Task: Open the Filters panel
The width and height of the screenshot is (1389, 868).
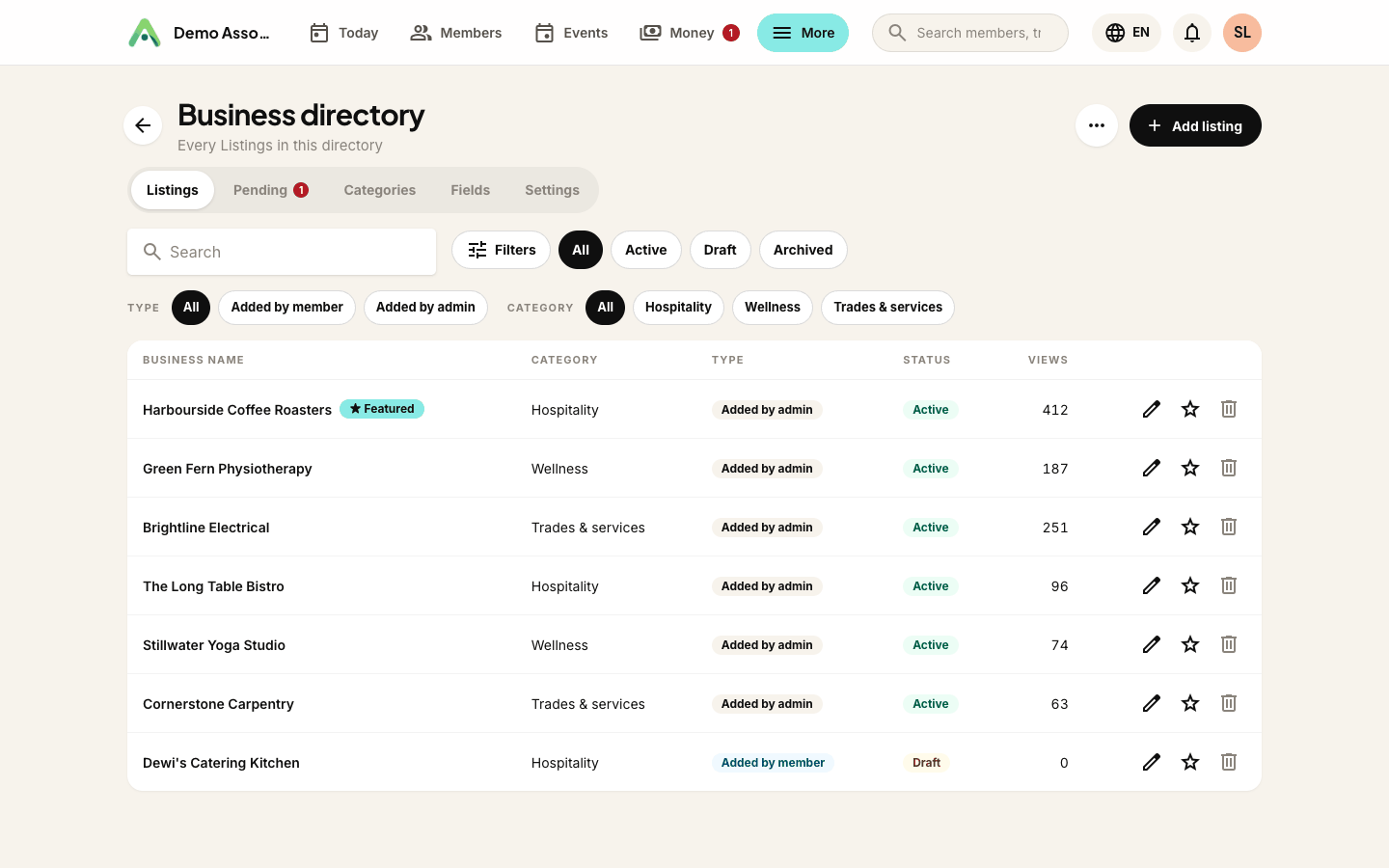Action: (502, 250)
